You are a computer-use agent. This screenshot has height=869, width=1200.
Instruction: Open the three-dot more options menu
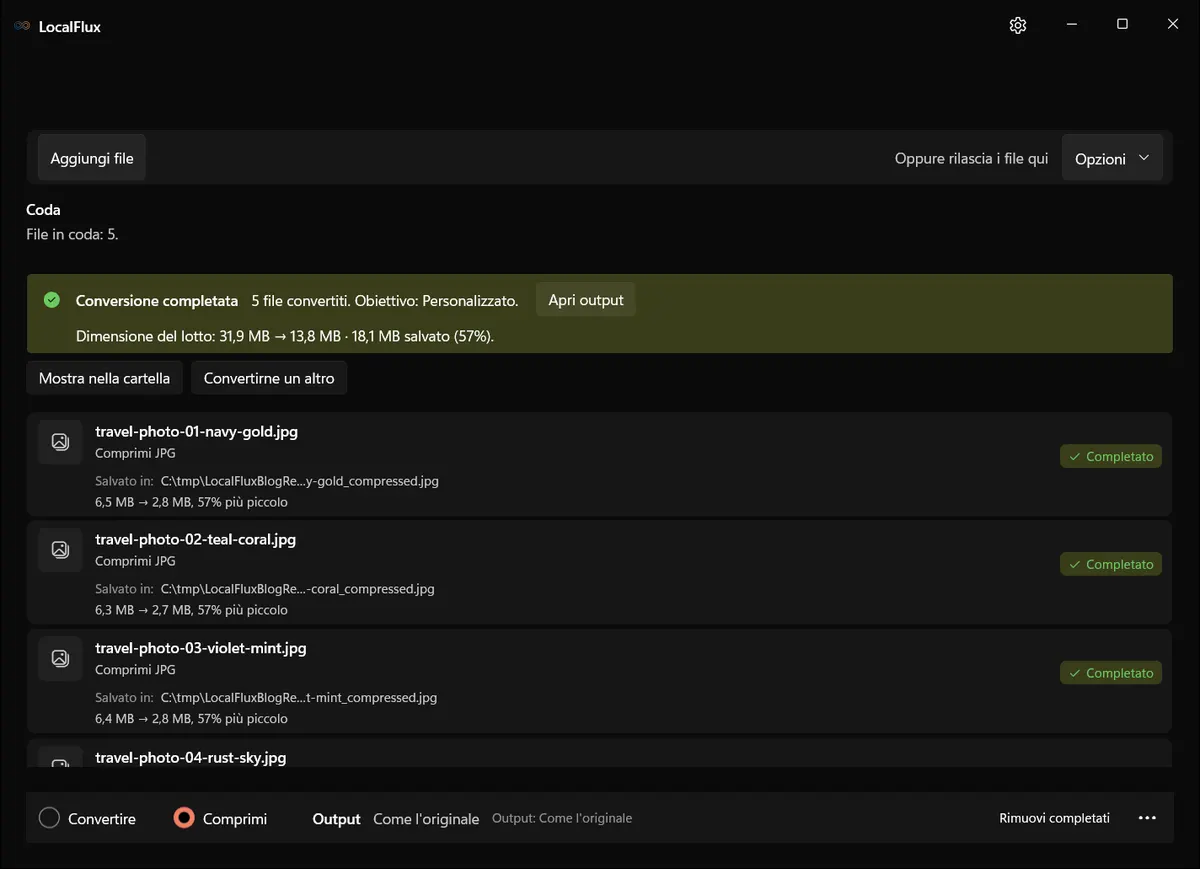[x=1148, y=818]
